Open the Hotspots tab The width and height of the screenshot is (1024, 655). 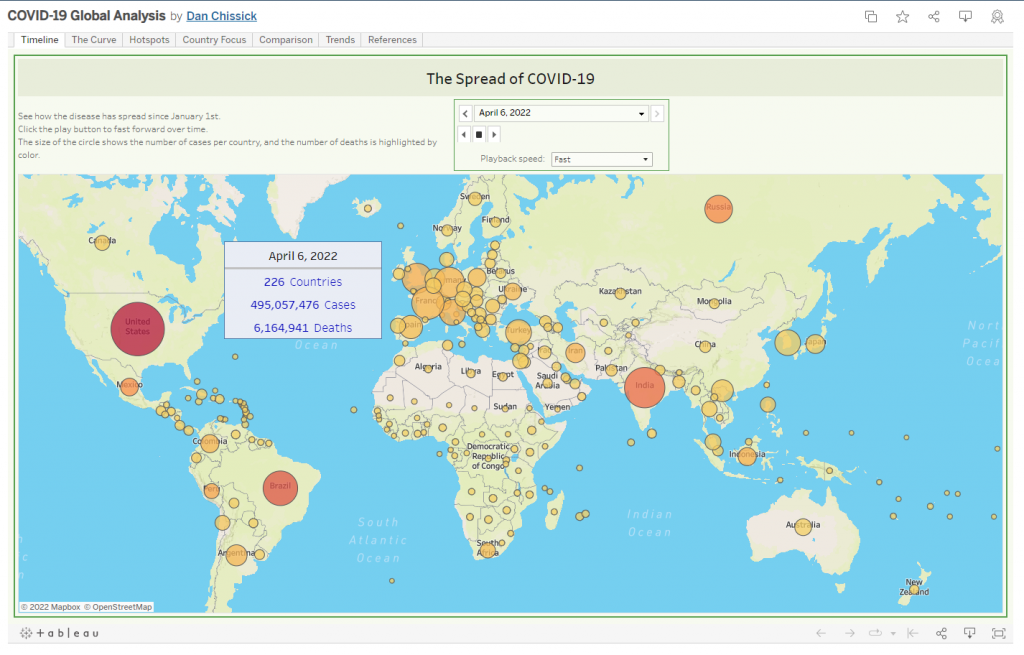point(149,40)
